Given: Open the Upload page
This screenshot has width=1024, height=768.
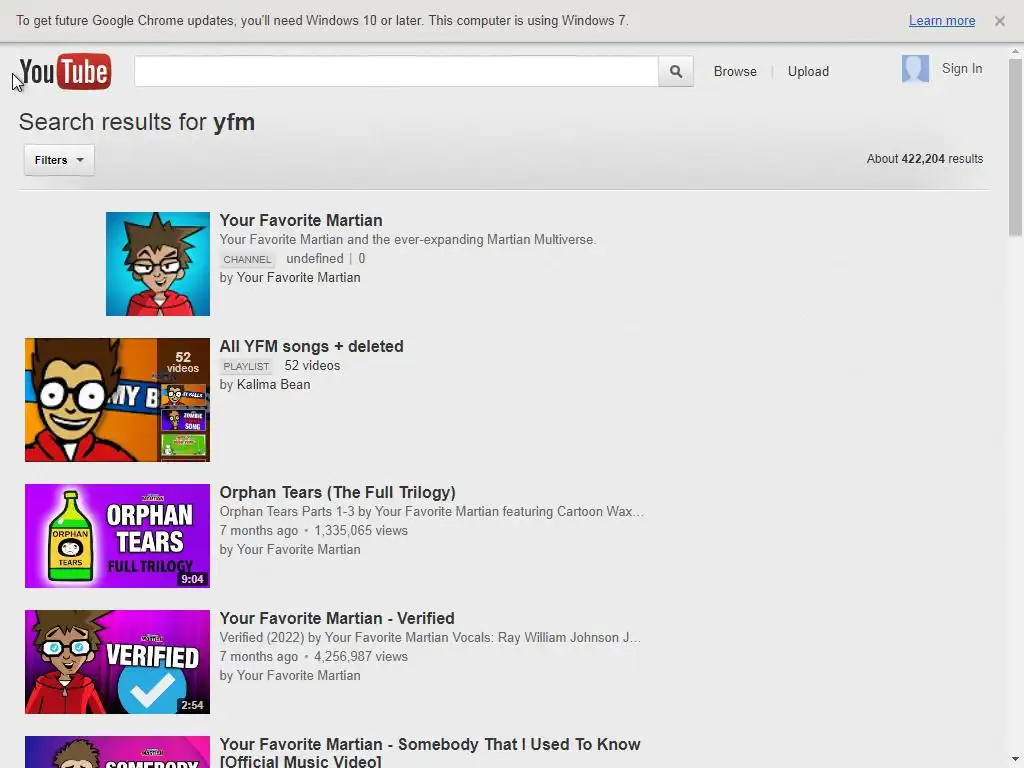Looking at the screenshot, I should [808, 71].
